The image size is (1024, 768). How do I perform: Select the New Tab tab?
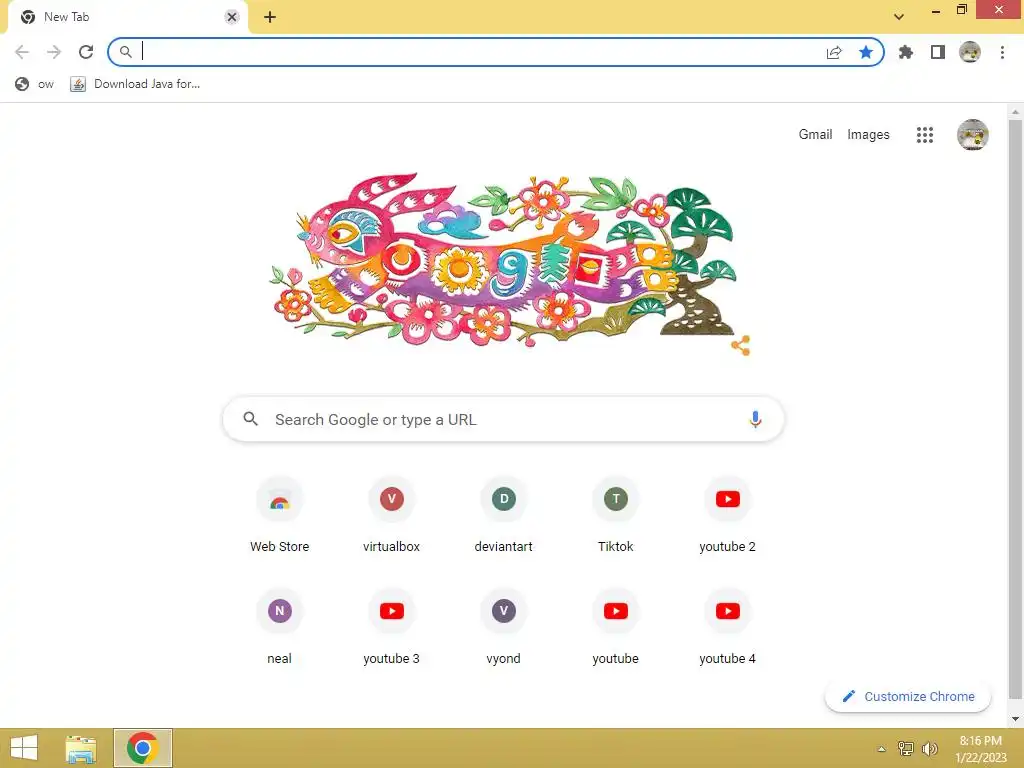[x=127, y=17]
